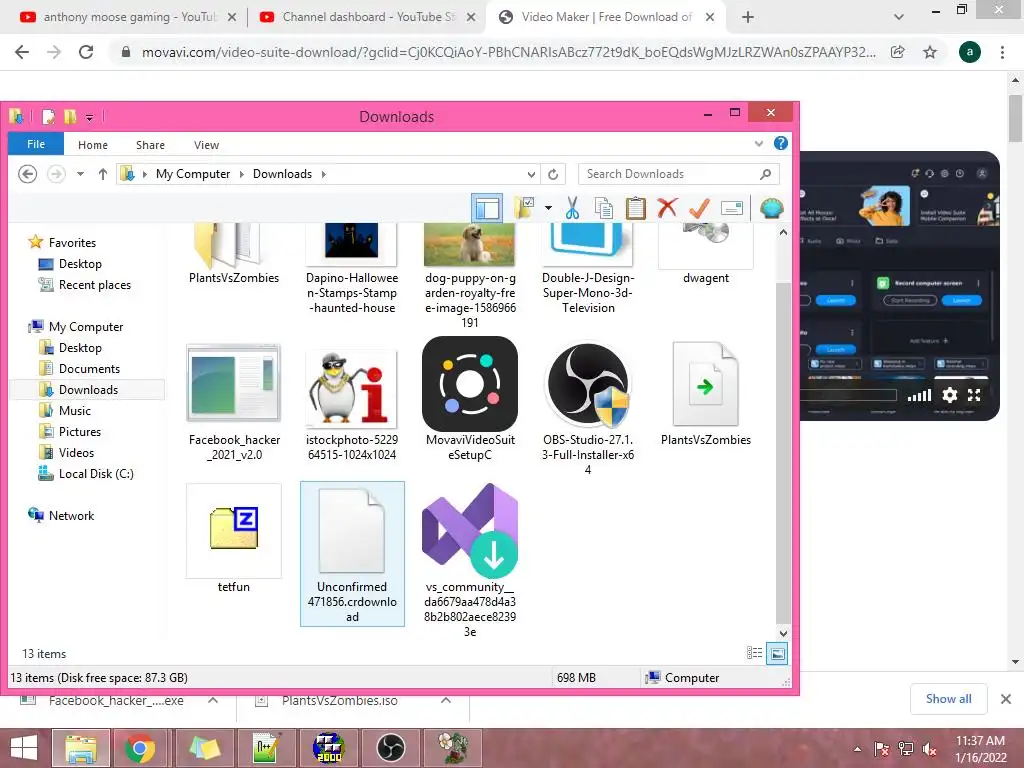The width and height of the screenshot is (1024, 768).
Task: Open menu arrow for PlantsVsZombies.iso download
Action: 445,700
